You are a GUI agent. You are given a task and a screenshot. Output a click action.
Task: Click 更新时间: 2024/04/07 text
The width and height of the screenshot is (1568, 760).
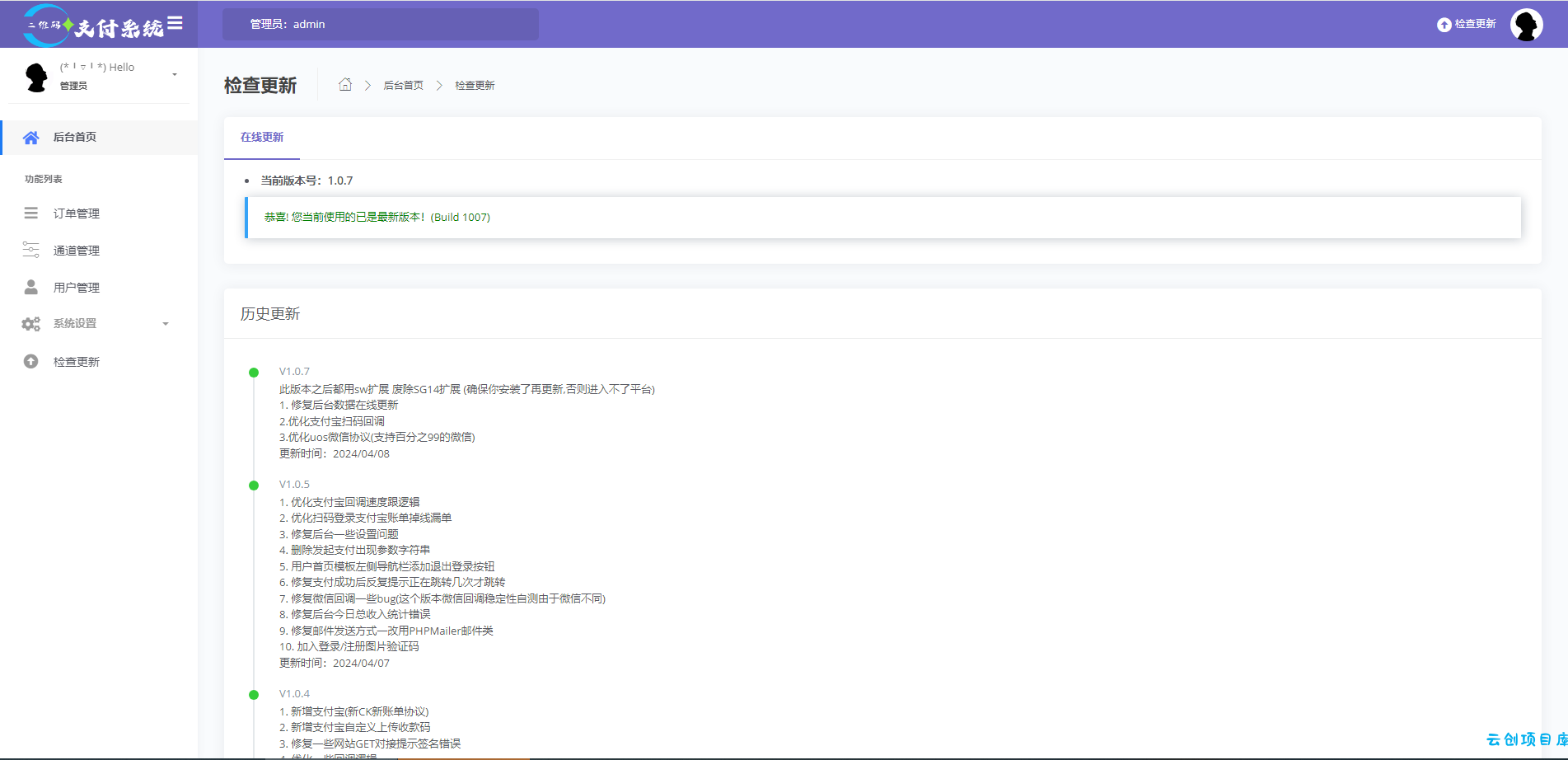335,663
